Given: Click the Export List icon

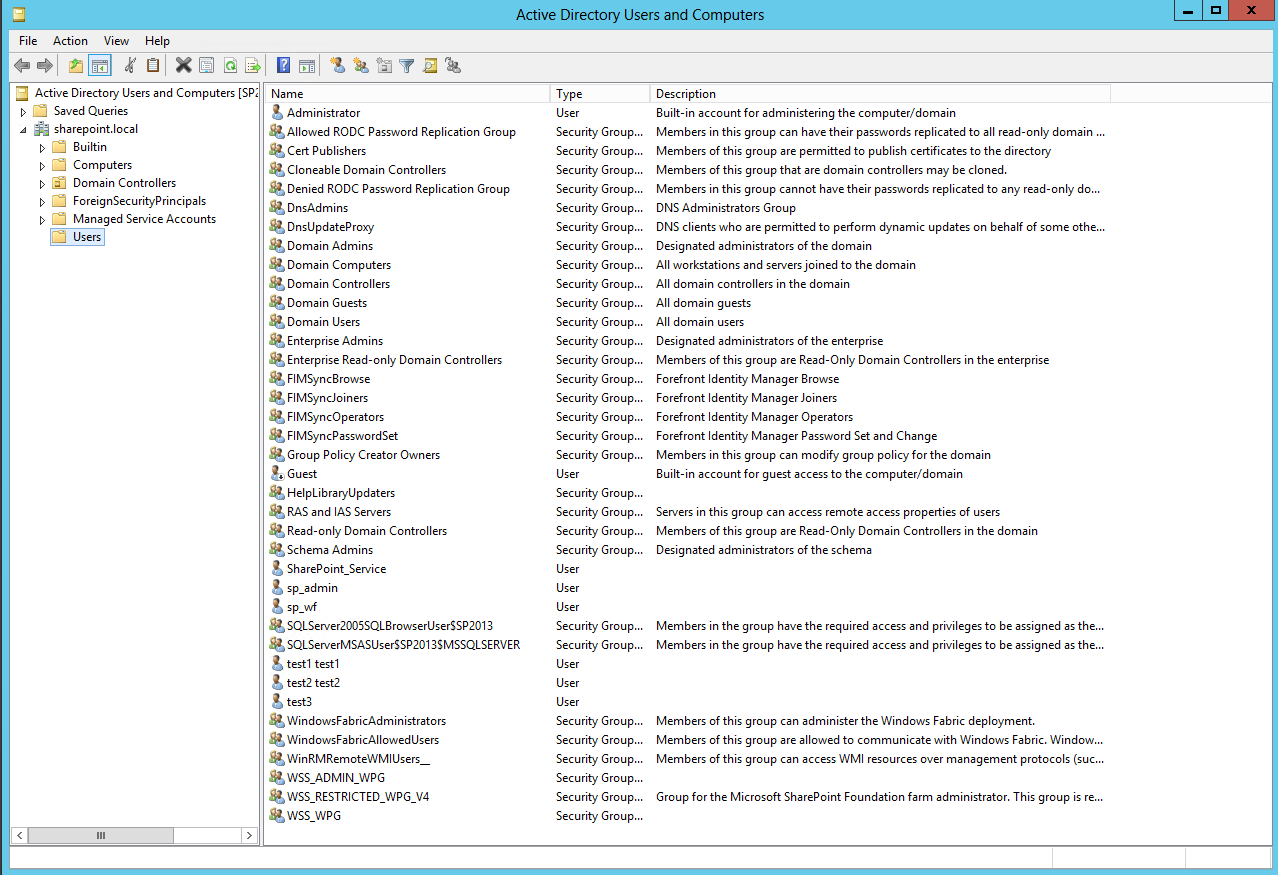Looking at the screenshot, I should (x=253, y=66).
